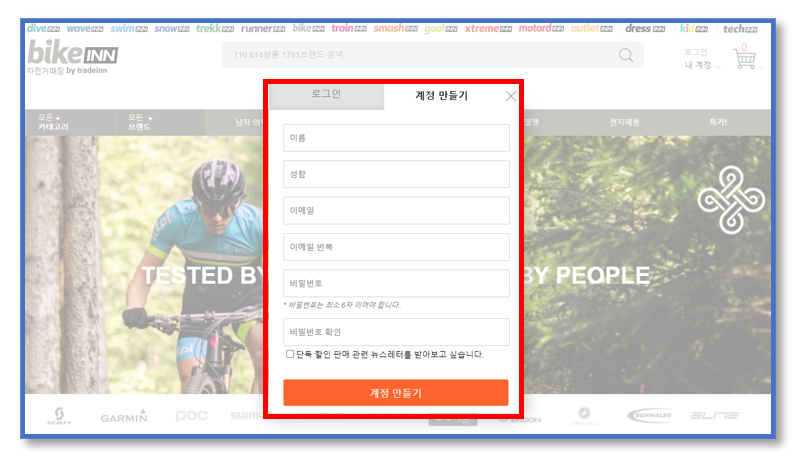809x463 pixels.
Task: Go to runner store link
Action: point(263,28)
